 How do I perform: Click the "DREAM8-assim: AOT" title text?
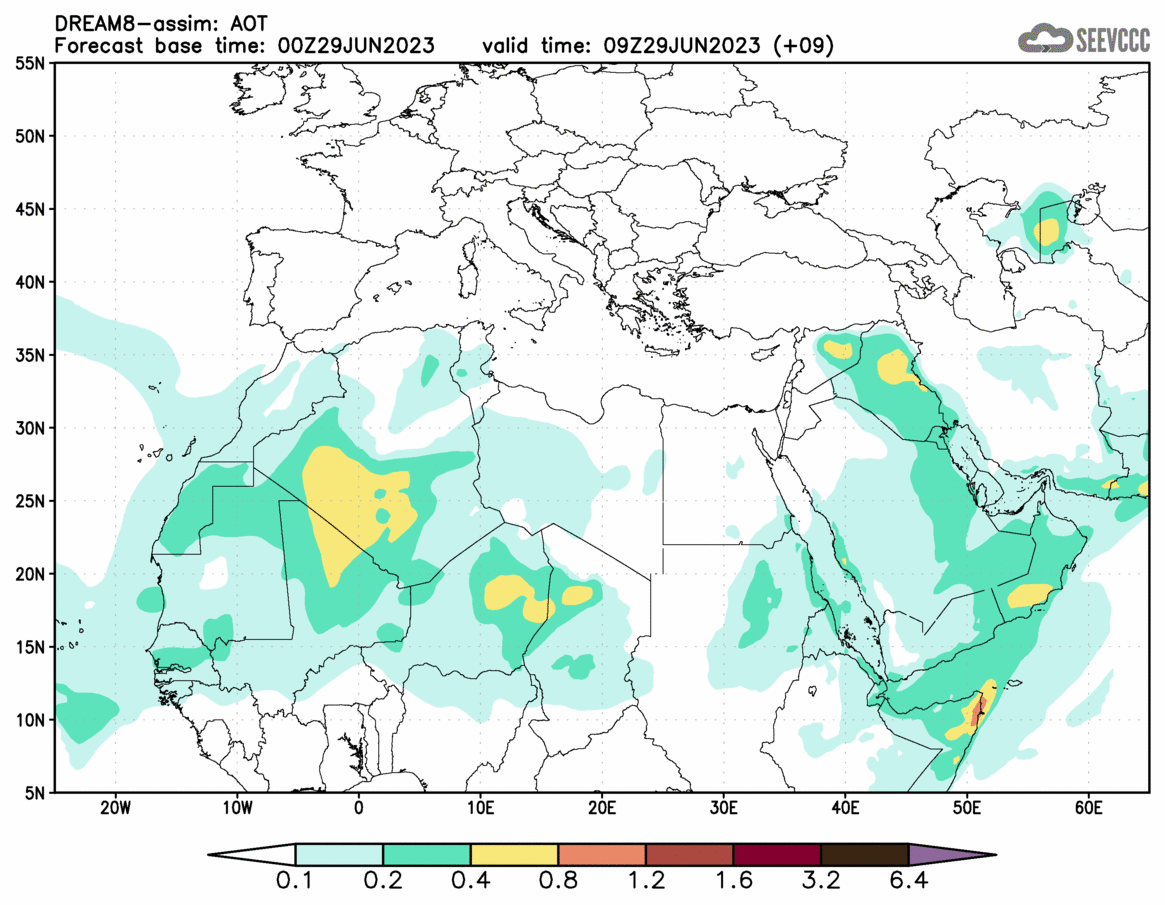[x=161, y=24]
